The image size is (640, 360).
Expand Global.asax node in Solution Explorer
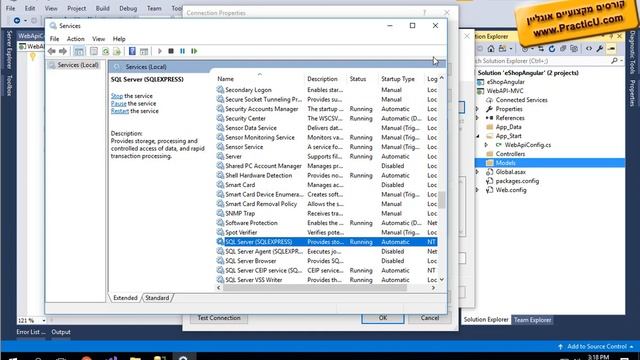pyautogui.click(x=477, y=172)
